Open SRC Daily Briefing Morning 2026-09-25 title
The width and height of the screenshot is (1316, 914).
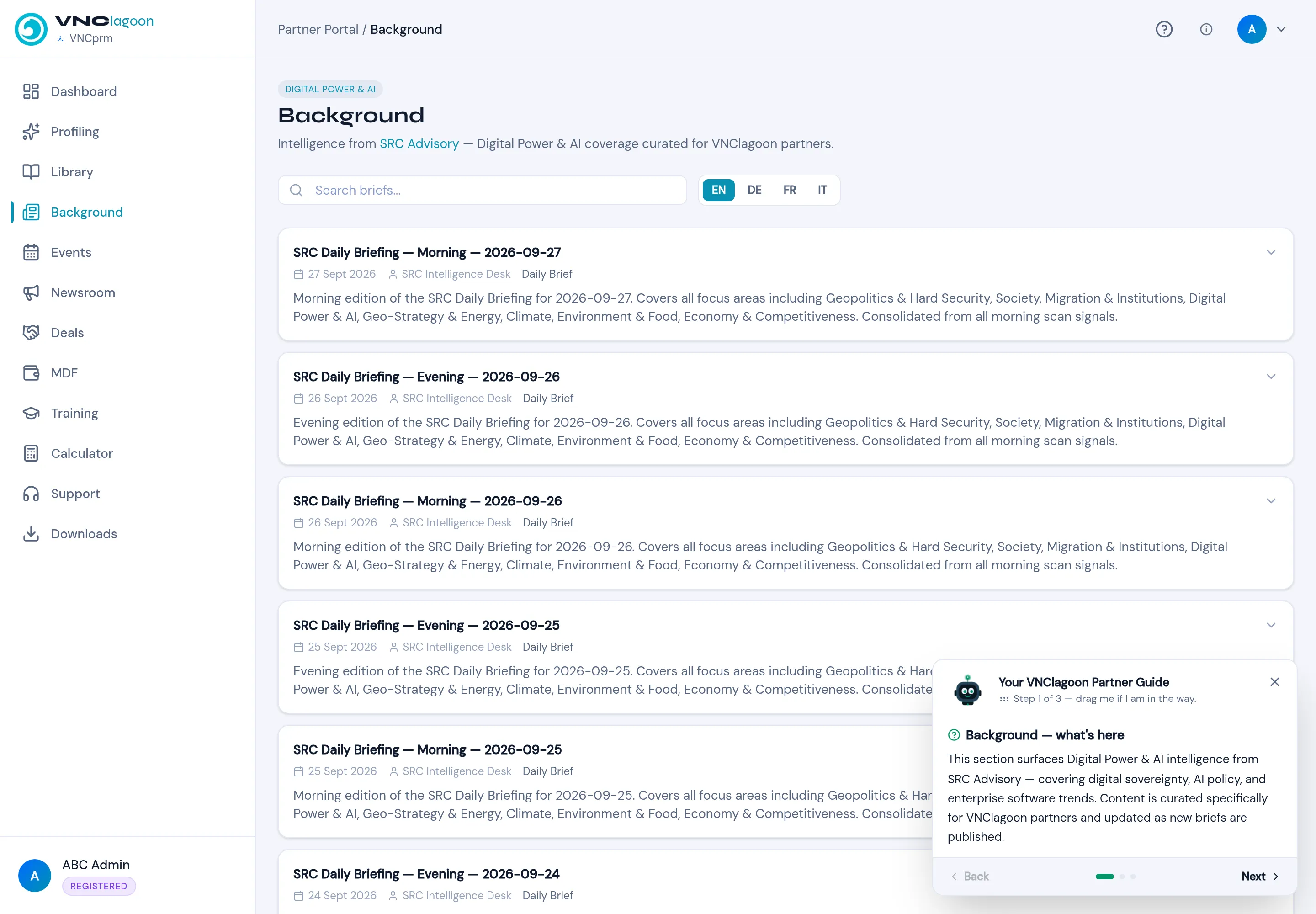tap(427, 749)
